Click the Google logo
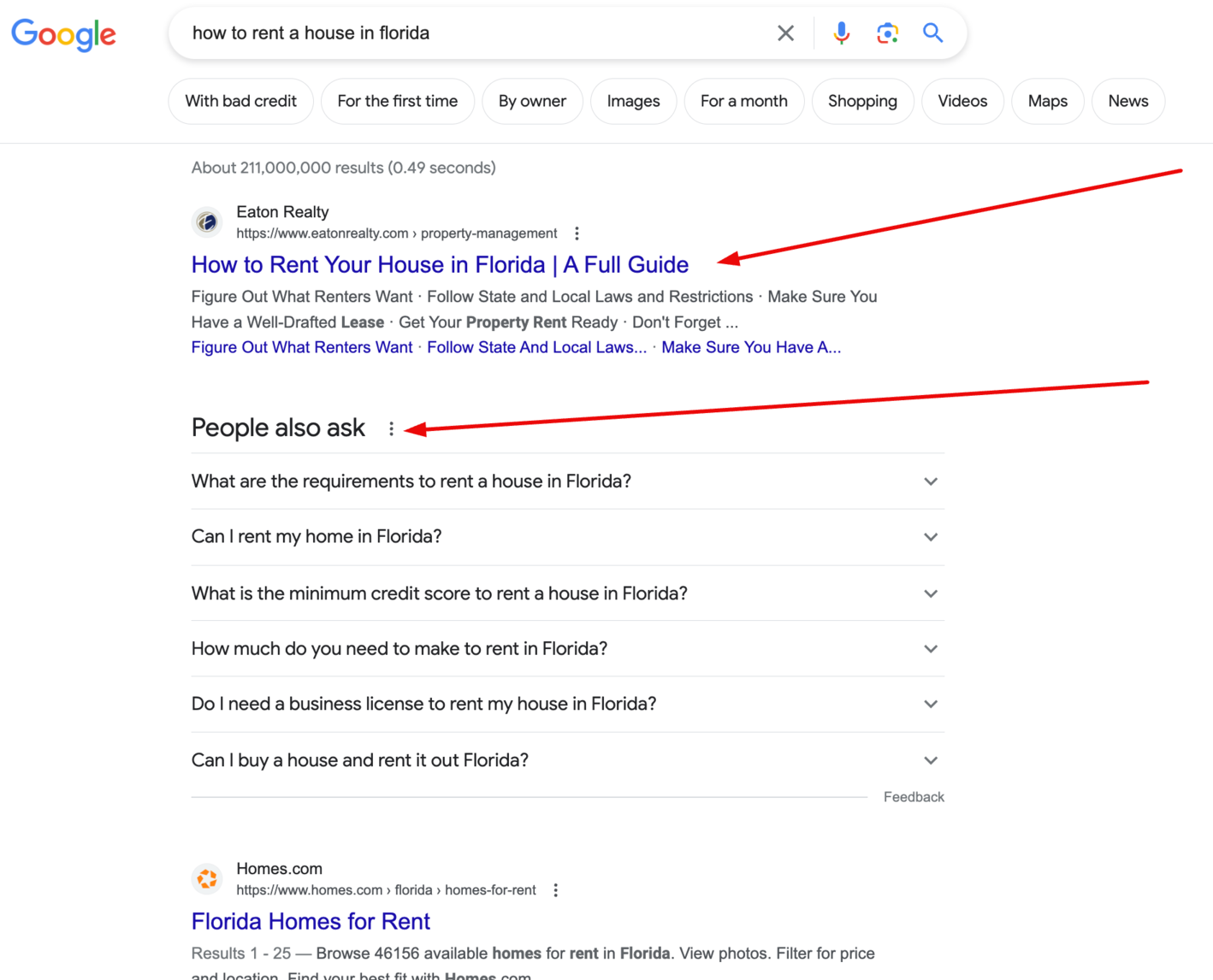 coord(63,34)
